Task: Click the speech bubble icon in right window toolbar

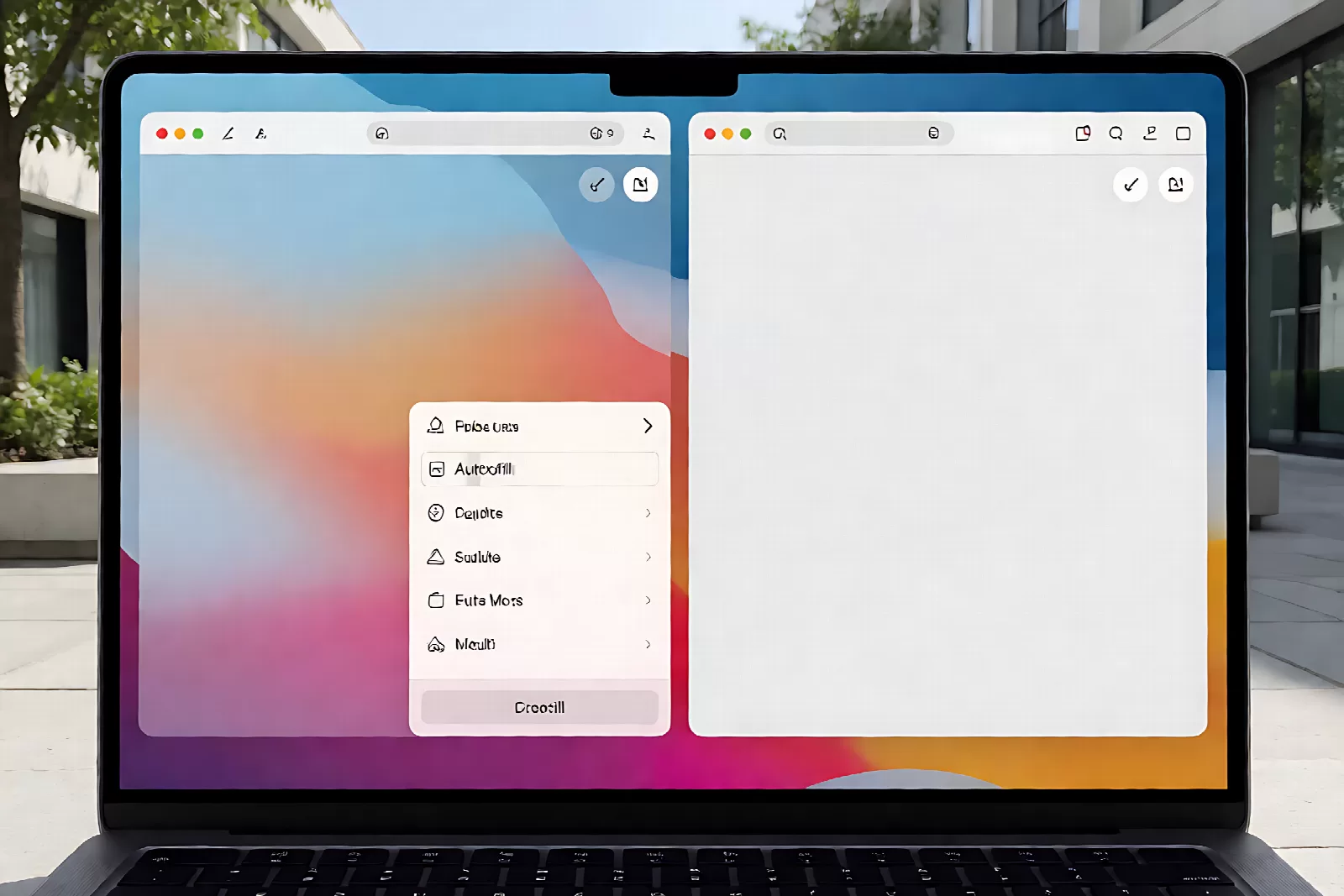Action: click(x=1116, y=134)
